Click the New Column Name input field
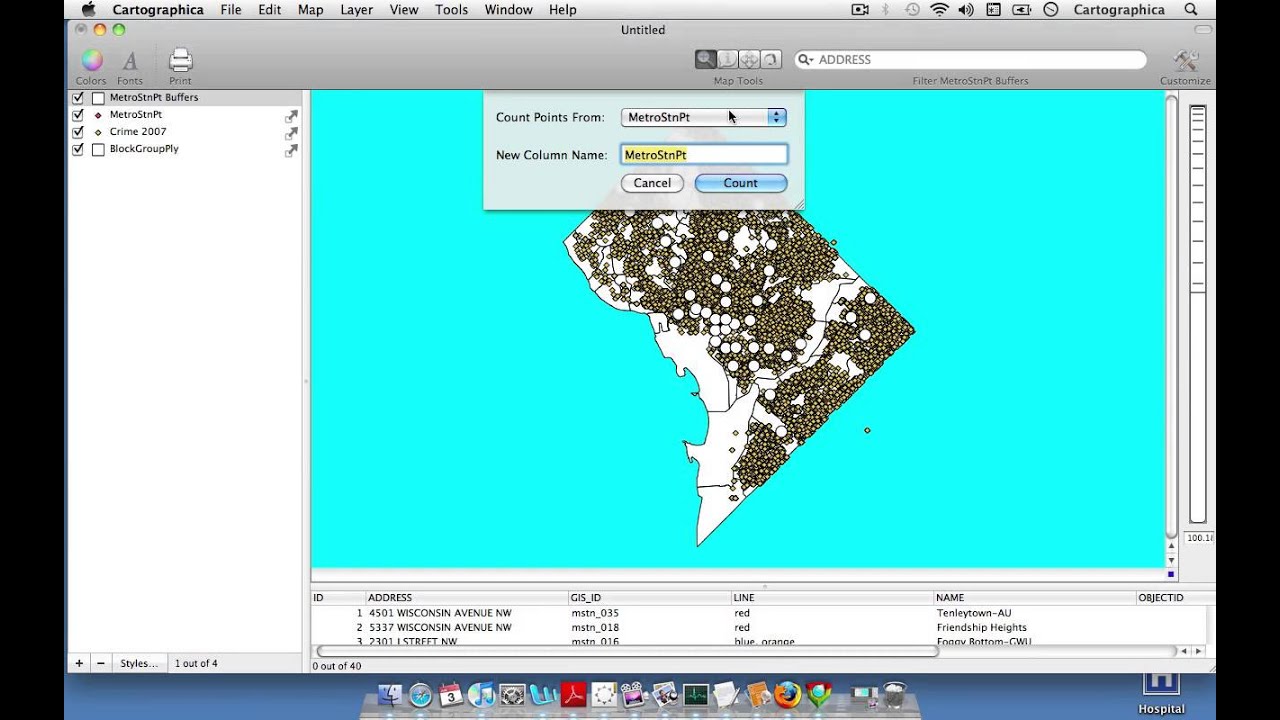Screen dimensions: 1280x720 (704, 155)
